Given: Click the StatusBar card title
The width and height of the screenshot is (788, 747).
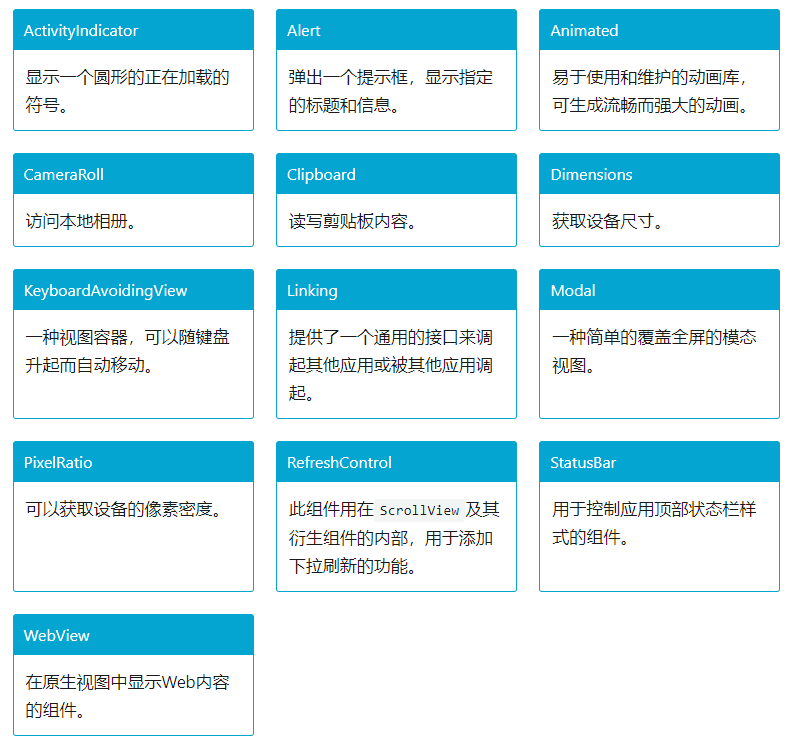Looking at the screenshot, I should 583,462.
